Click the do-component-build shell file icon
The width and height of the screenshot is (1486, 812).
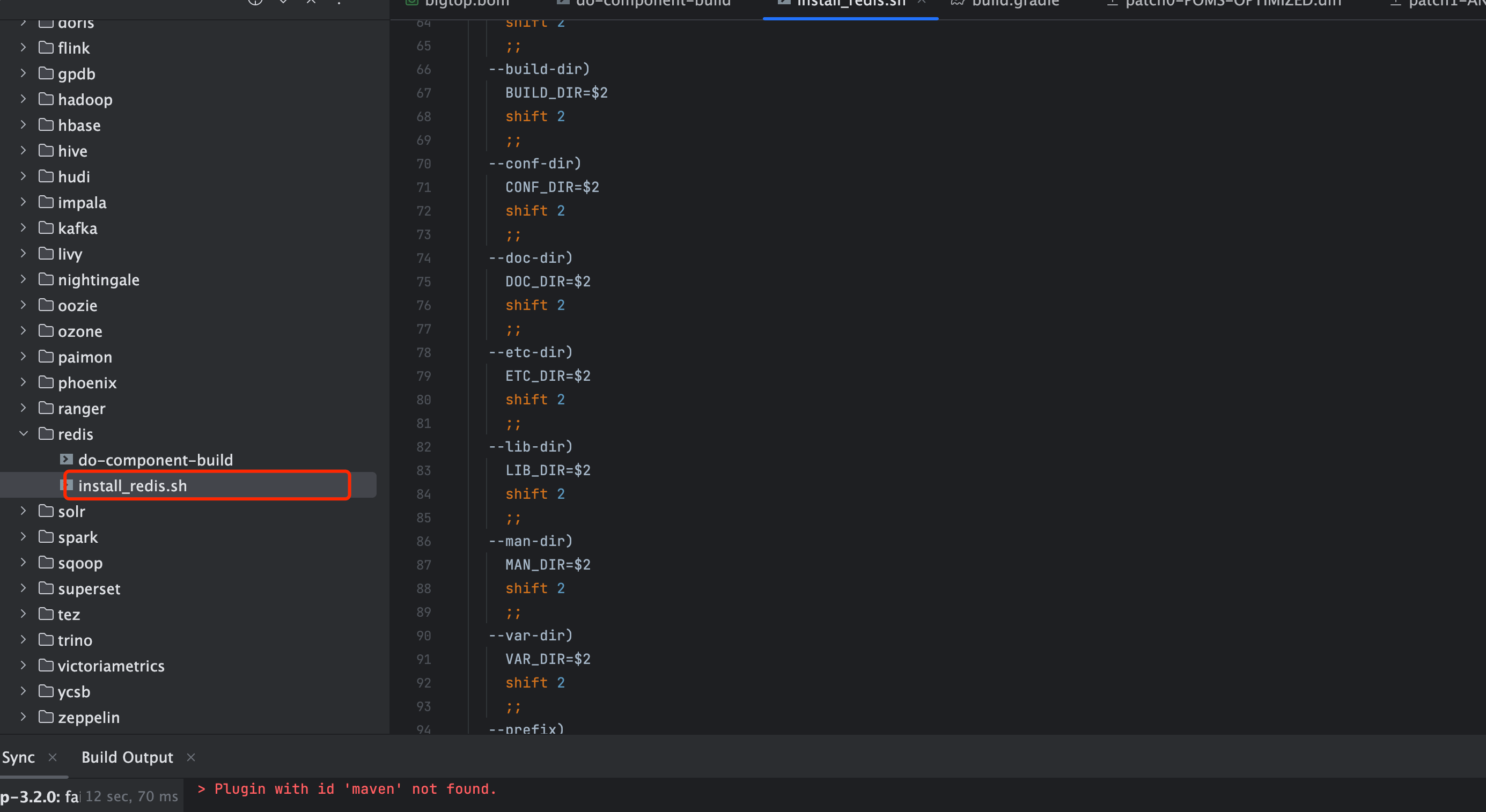[x=67, y=460]
